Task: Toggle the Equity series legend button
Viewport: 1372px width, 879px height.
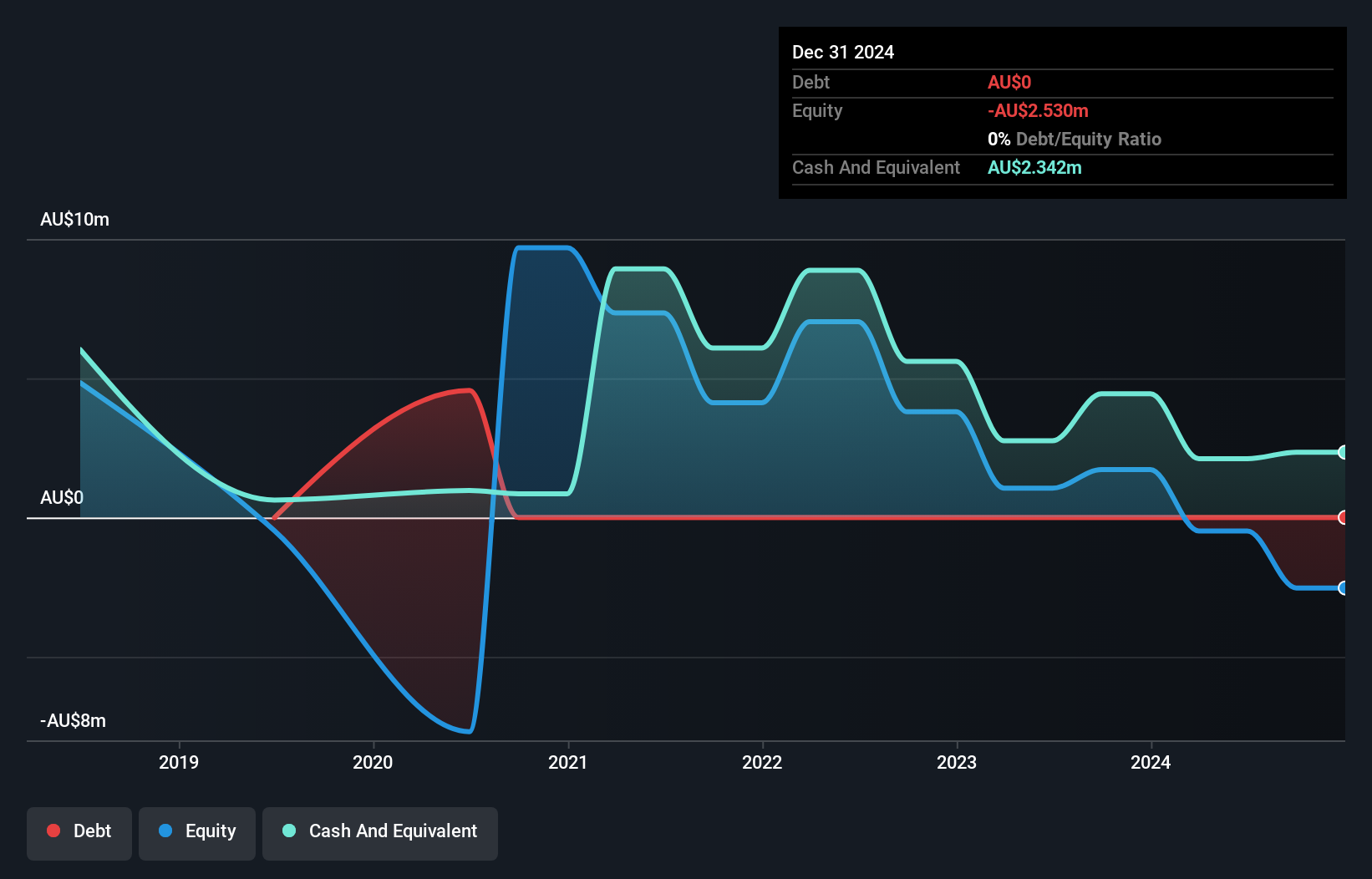Action: [x=197, y=833]
